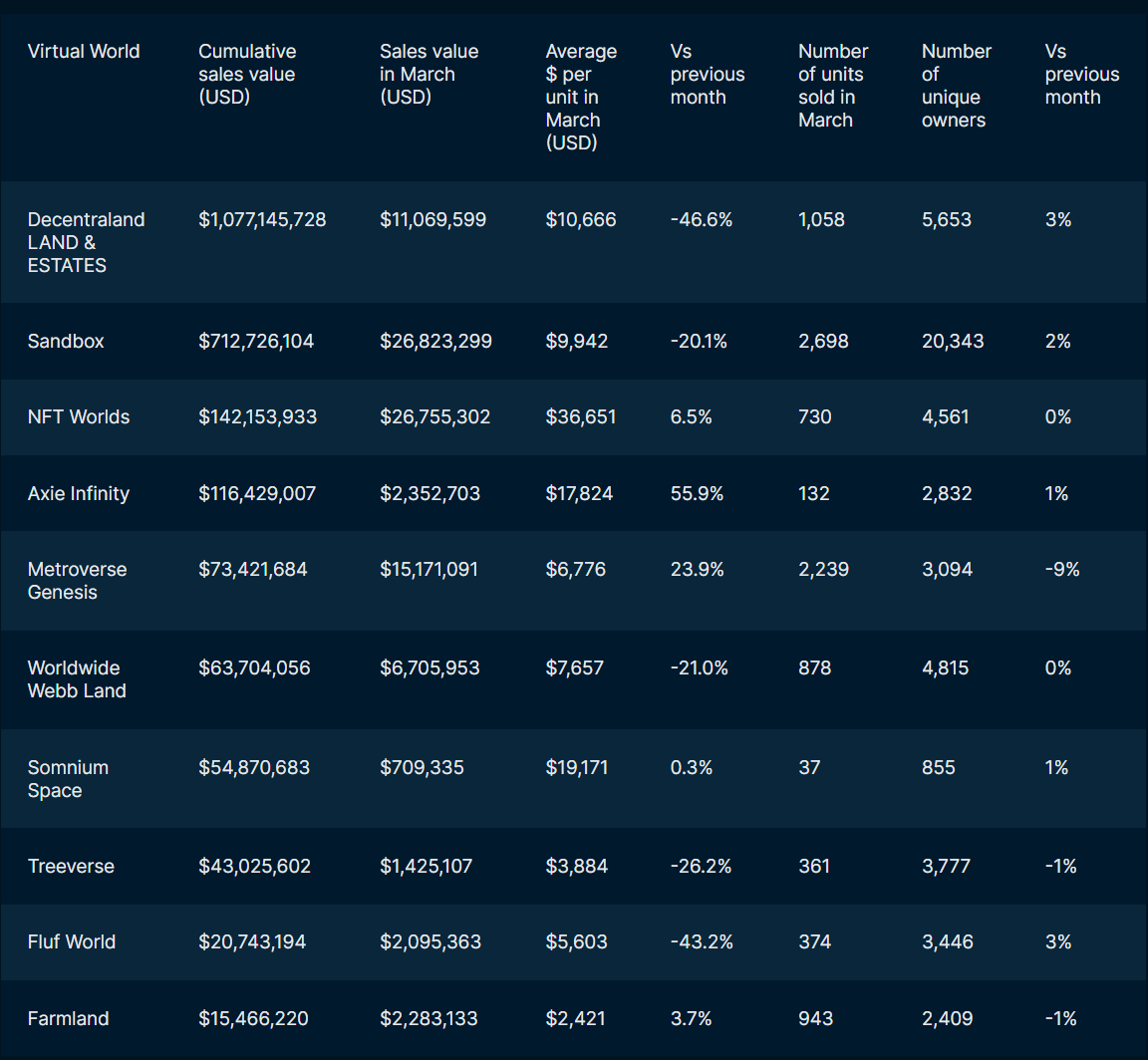
Task: Select the Metroverse Genesis row name
Action: (77, 581)
